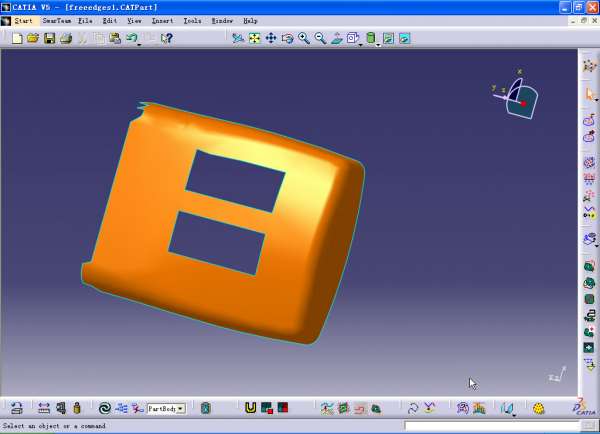Expand Select arrow tool flyout
This screenshot has width=600, height=434.
(x=596, y=100)
